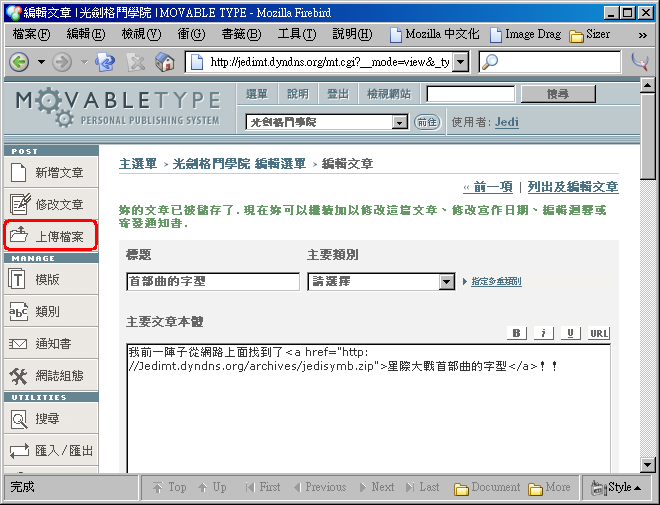Click the browser Back arrow button
This screenshot has height=505, width=660.
[x=19, y=62]
